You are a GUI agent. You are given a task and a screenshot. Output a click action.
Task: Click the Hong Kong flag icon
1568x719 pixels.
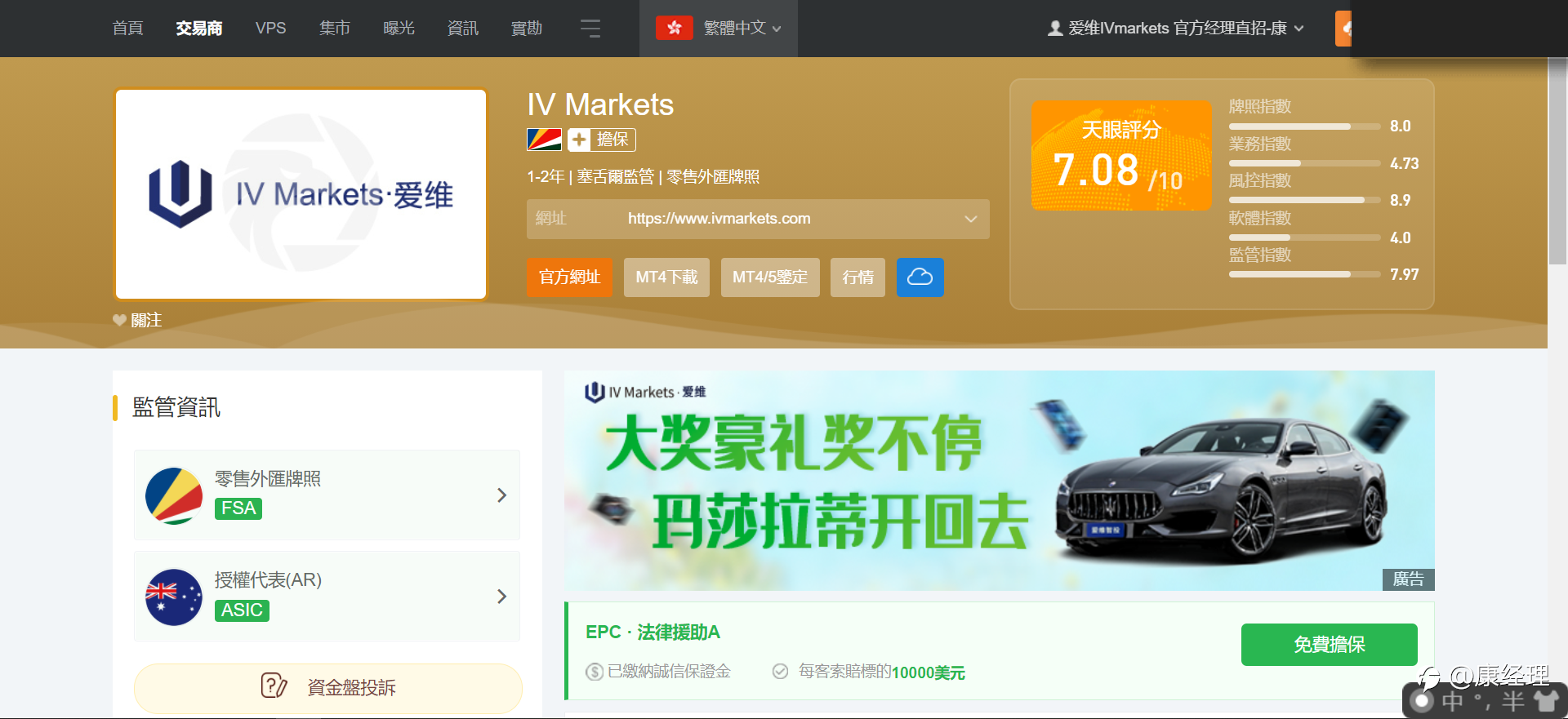[675, 29]
